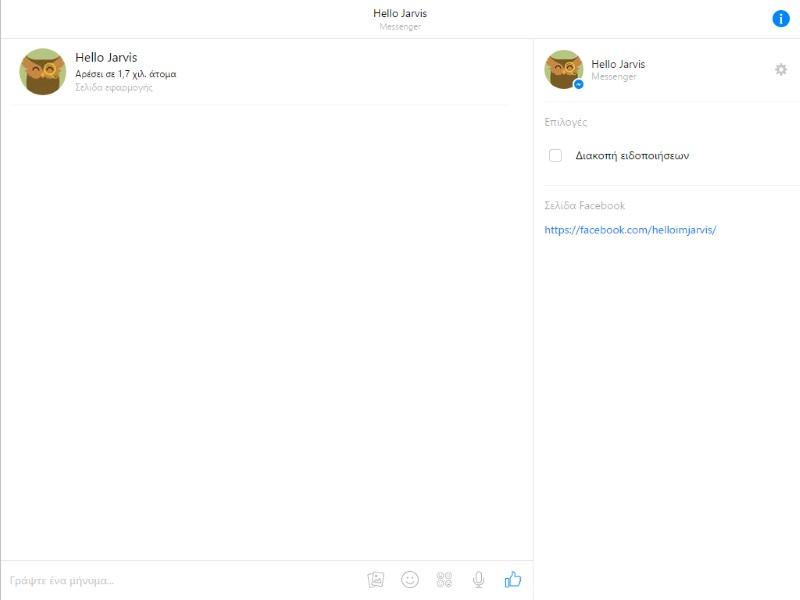
Task: Click the Επιλογές section heading
Action: [x=566, y=122]
